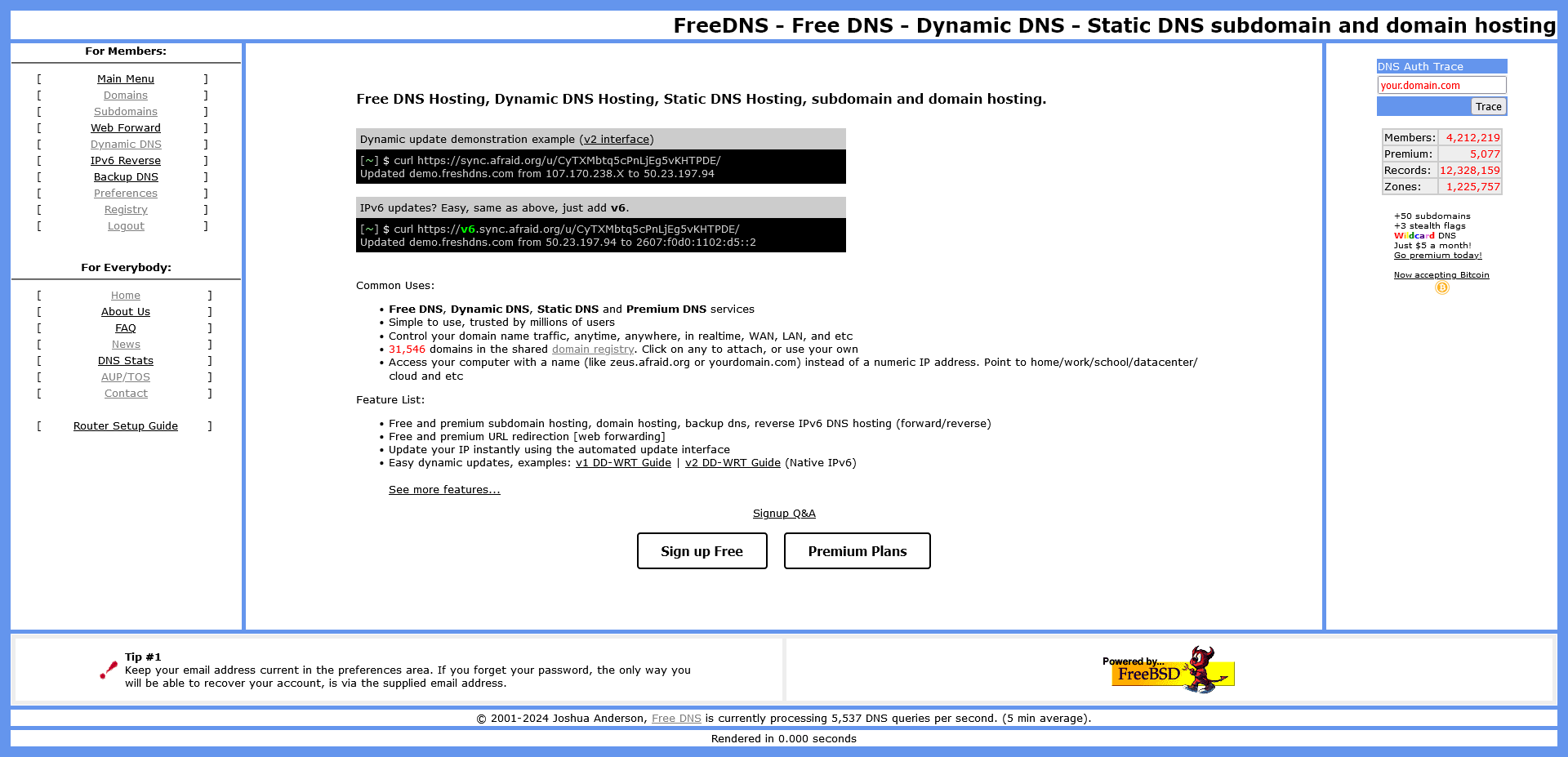This screenshot has width=1568, height=757.
Task: Click Now accepting Bitcoin link
Action: [x=1441, y=275]
